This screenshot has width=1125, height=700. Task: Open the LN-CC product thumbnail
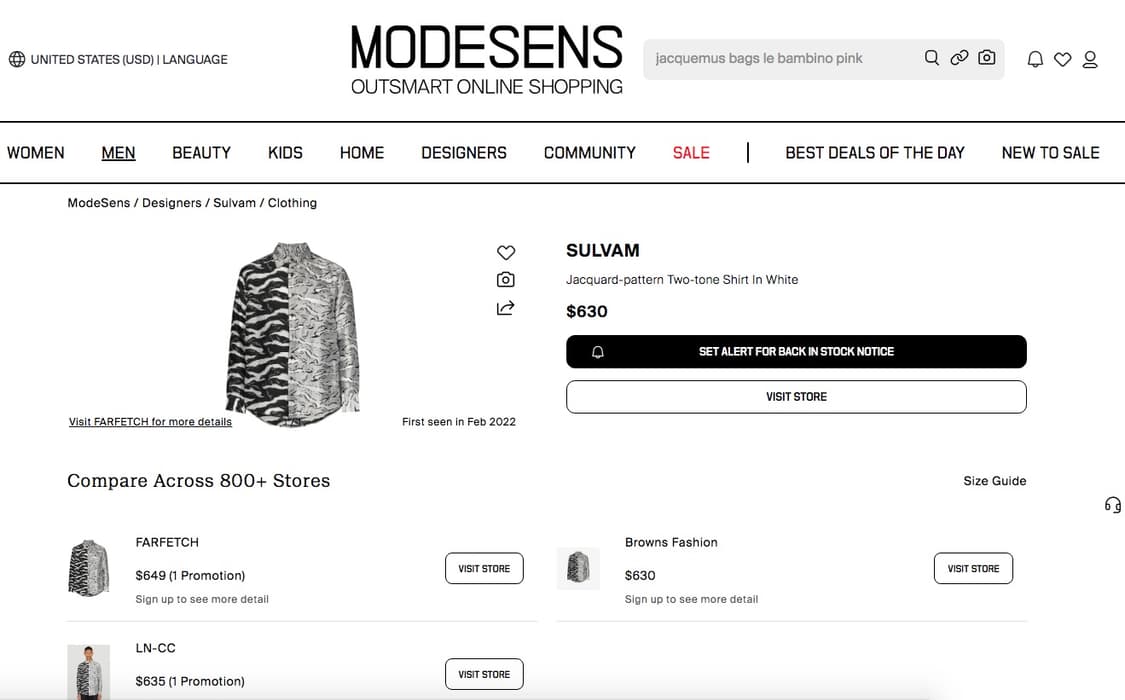click(x=88, y=672)
